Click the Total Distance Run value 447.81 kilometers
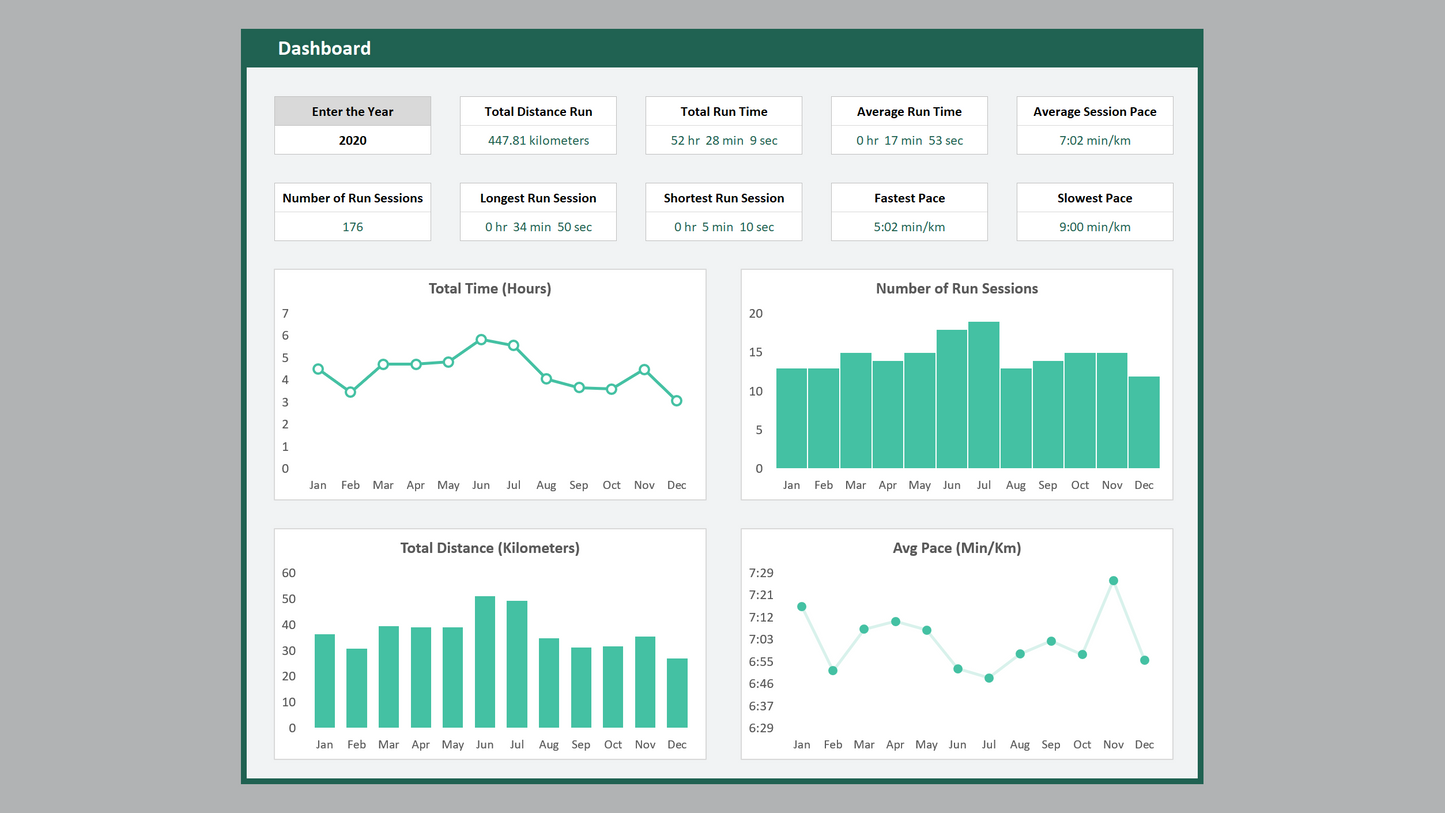Image resolution: width=1445 pixels, height=813 pixels. [538, 141]
